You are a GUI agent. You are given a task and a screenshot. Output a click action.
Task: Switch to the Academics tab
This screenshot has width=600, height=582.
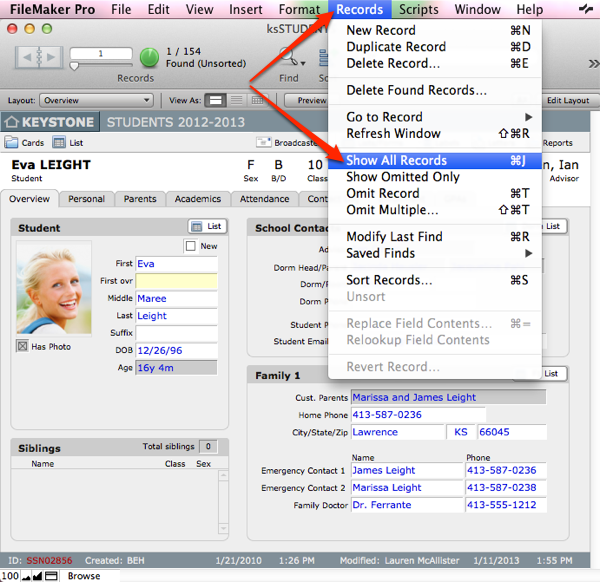(x=198, y=199)
